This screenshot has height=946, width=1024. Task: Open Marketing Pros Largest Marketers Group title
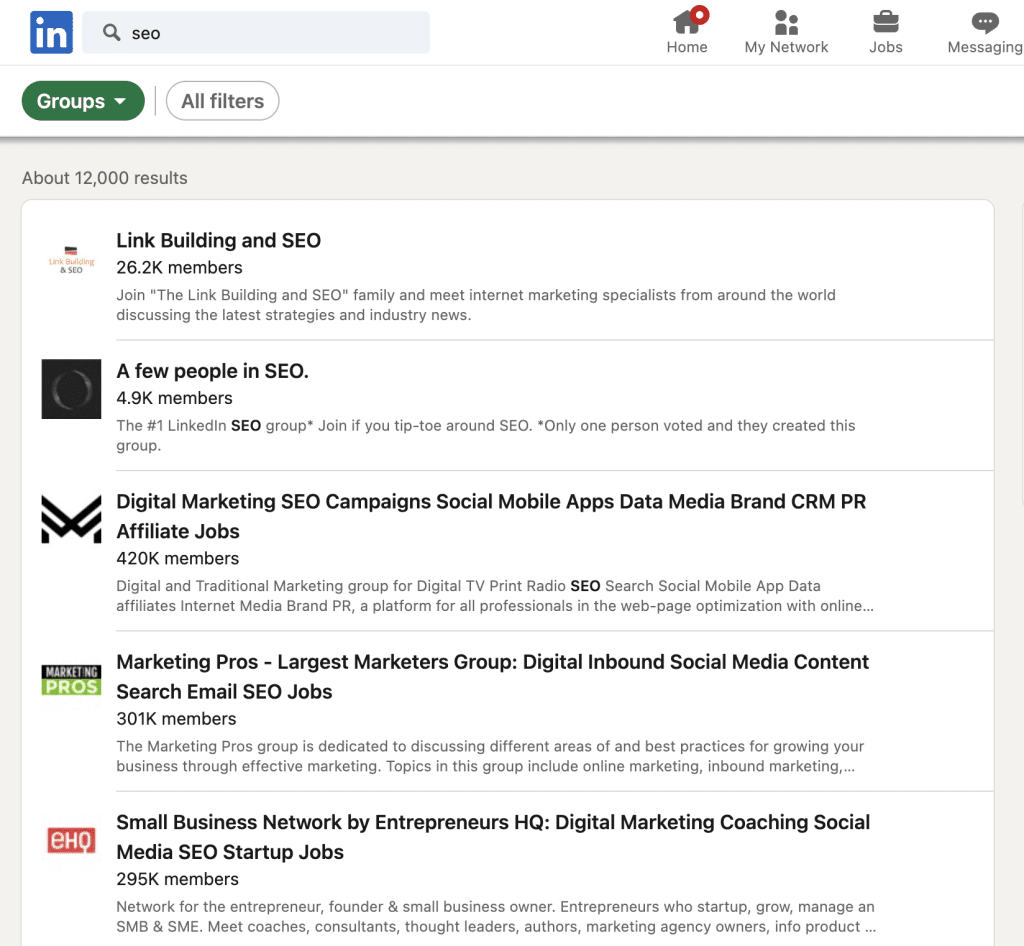[492, 676]
